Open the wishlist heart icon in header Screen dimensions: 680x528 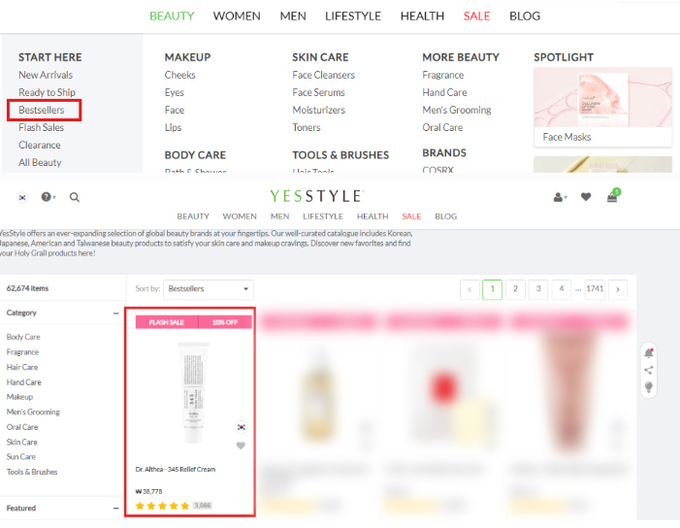586,197
